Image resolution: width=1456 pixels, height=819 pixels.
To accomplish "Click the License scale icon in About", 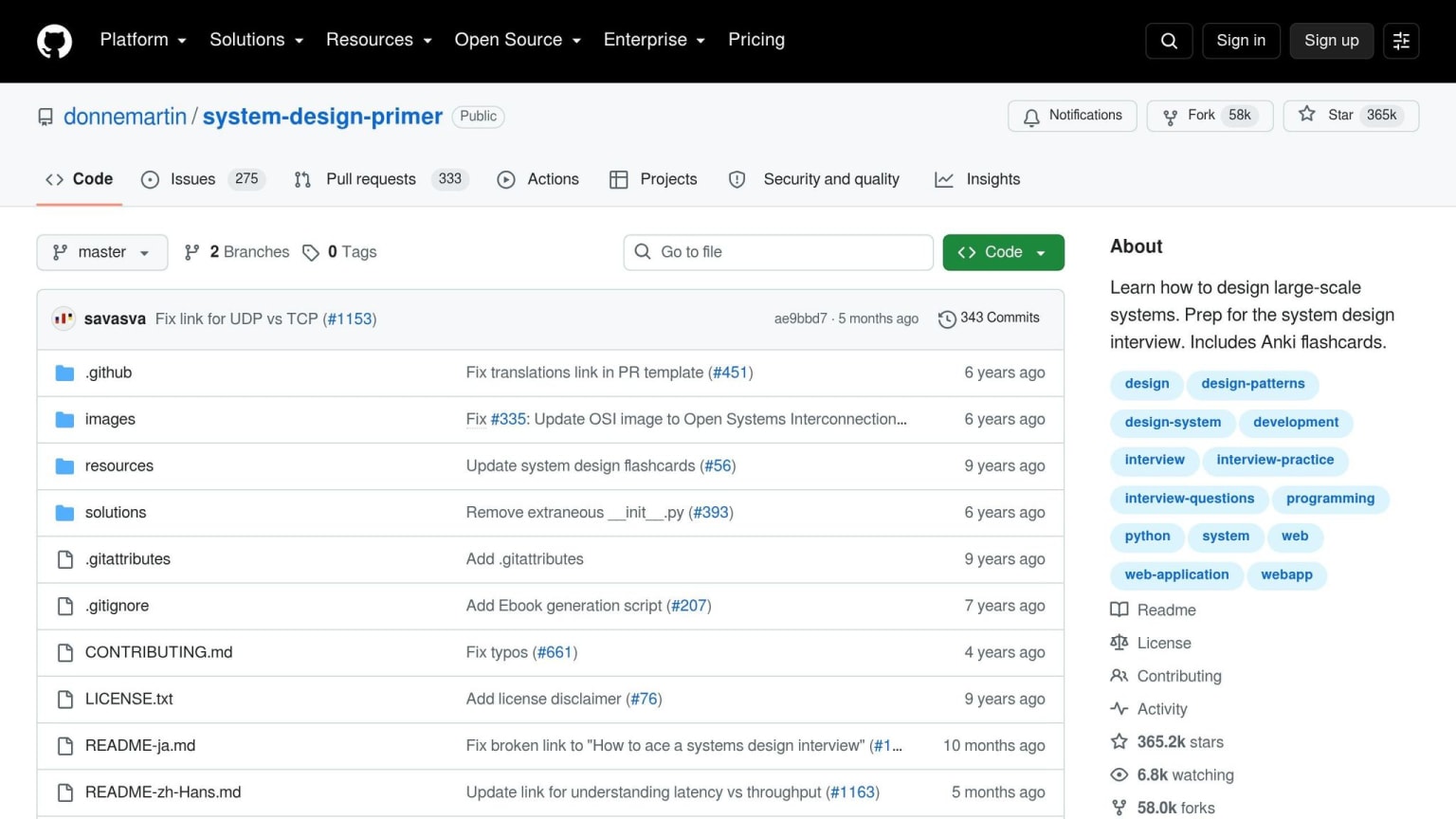I will pyautogui.click(x=1119, y=643).
